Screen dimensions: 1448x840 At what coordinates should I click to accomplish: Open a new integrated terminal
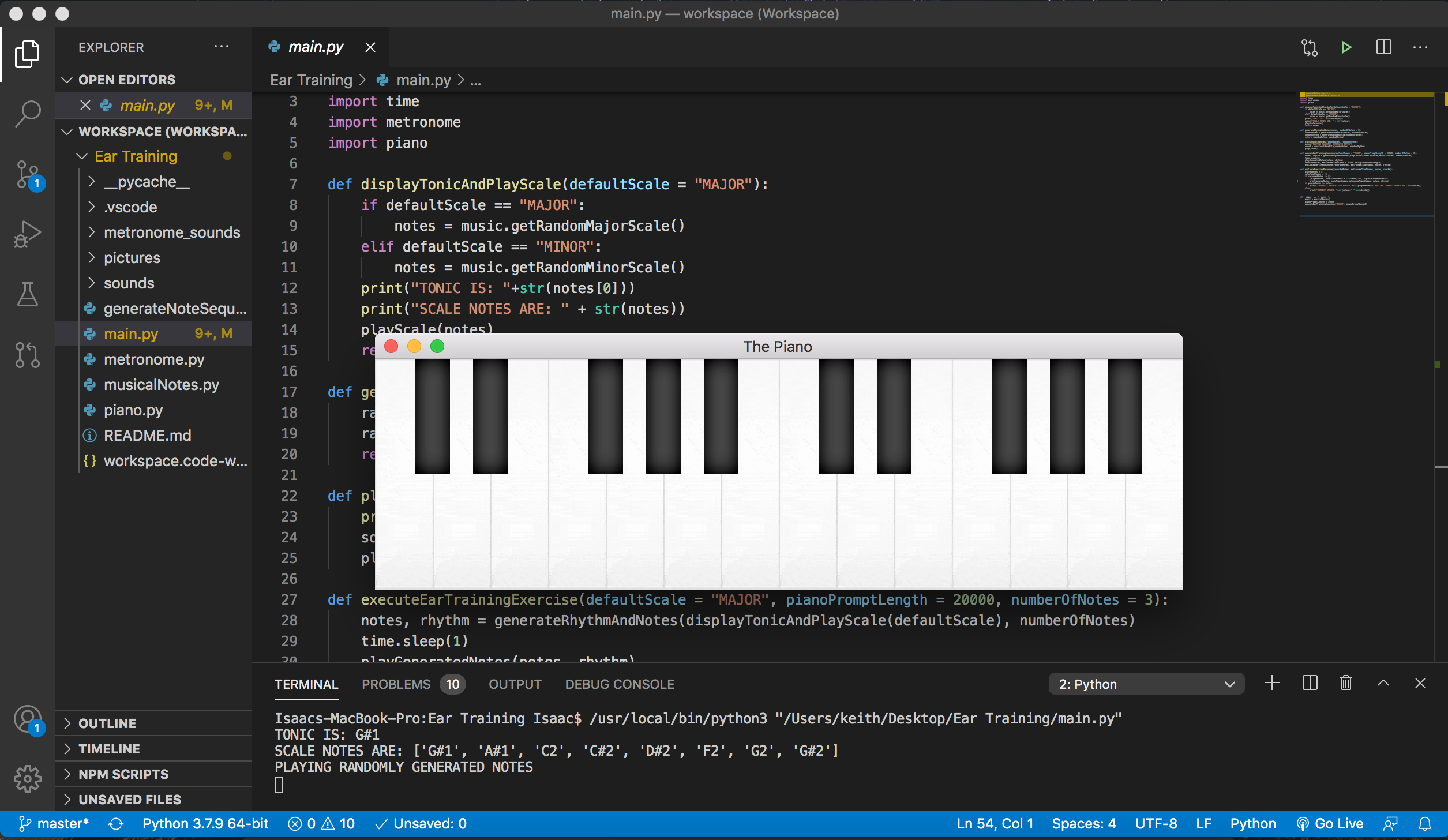coord(1271,683)
